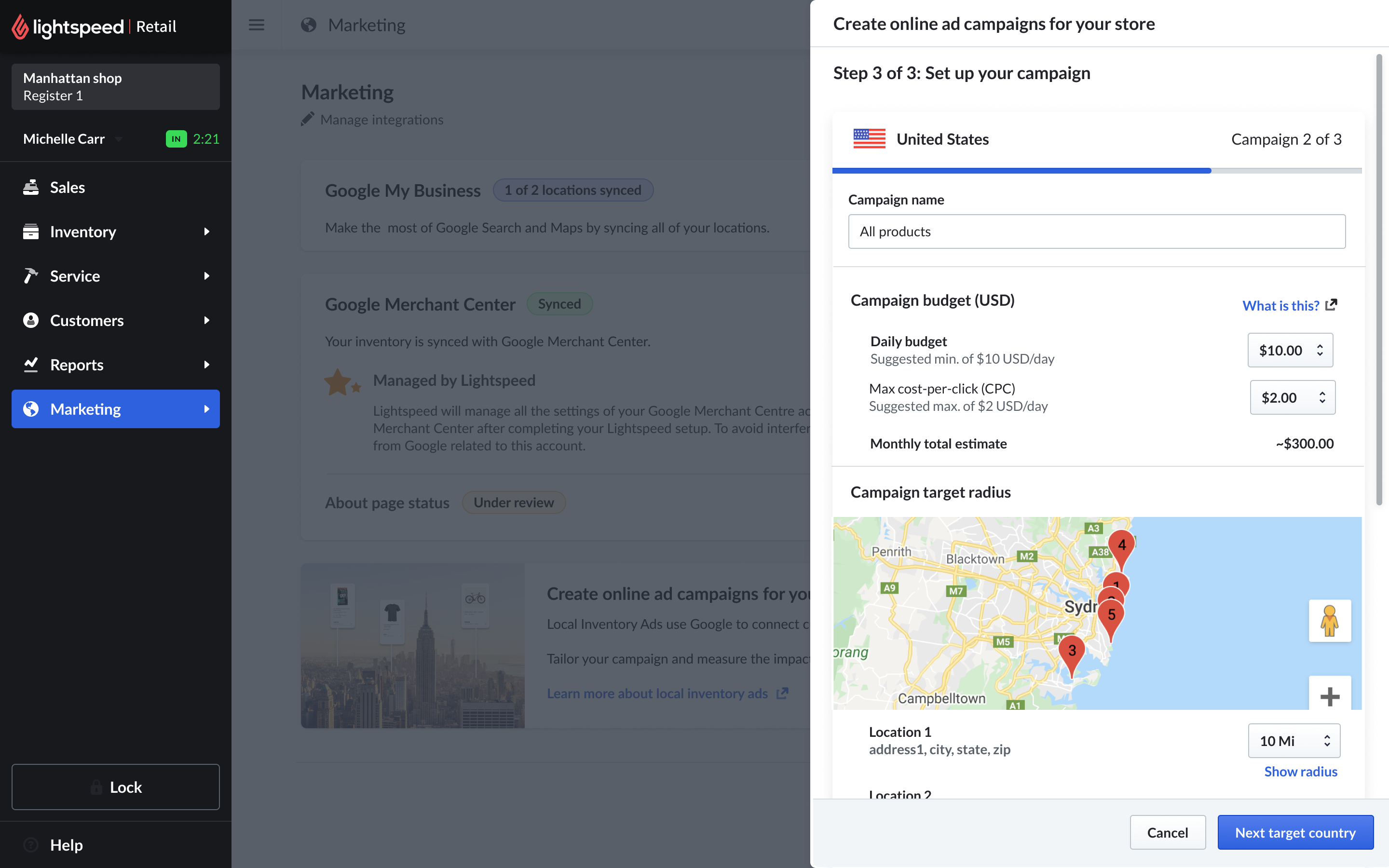Open the Michelle Carr user dropdown

tap(119, 139)
